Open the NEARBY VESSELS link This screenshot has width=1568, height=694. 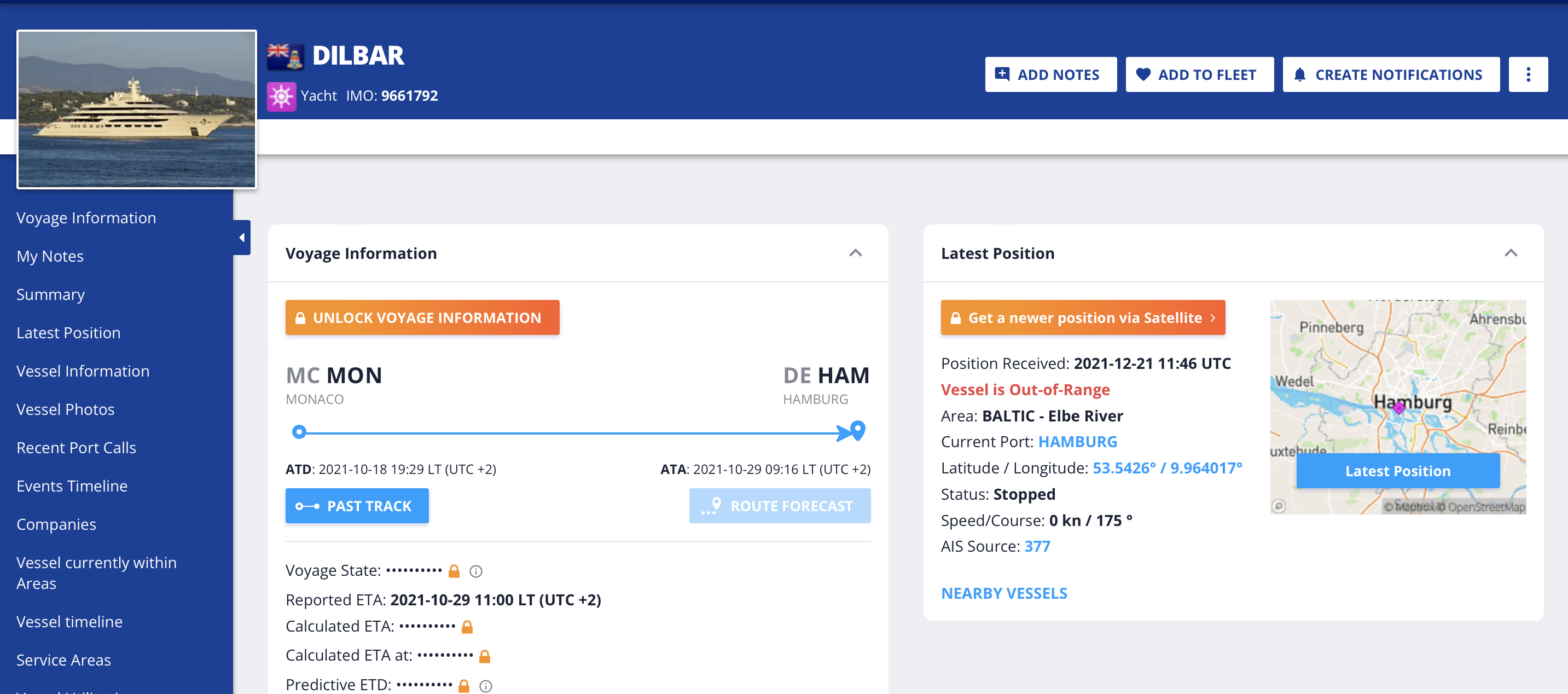click(1004, 593)
